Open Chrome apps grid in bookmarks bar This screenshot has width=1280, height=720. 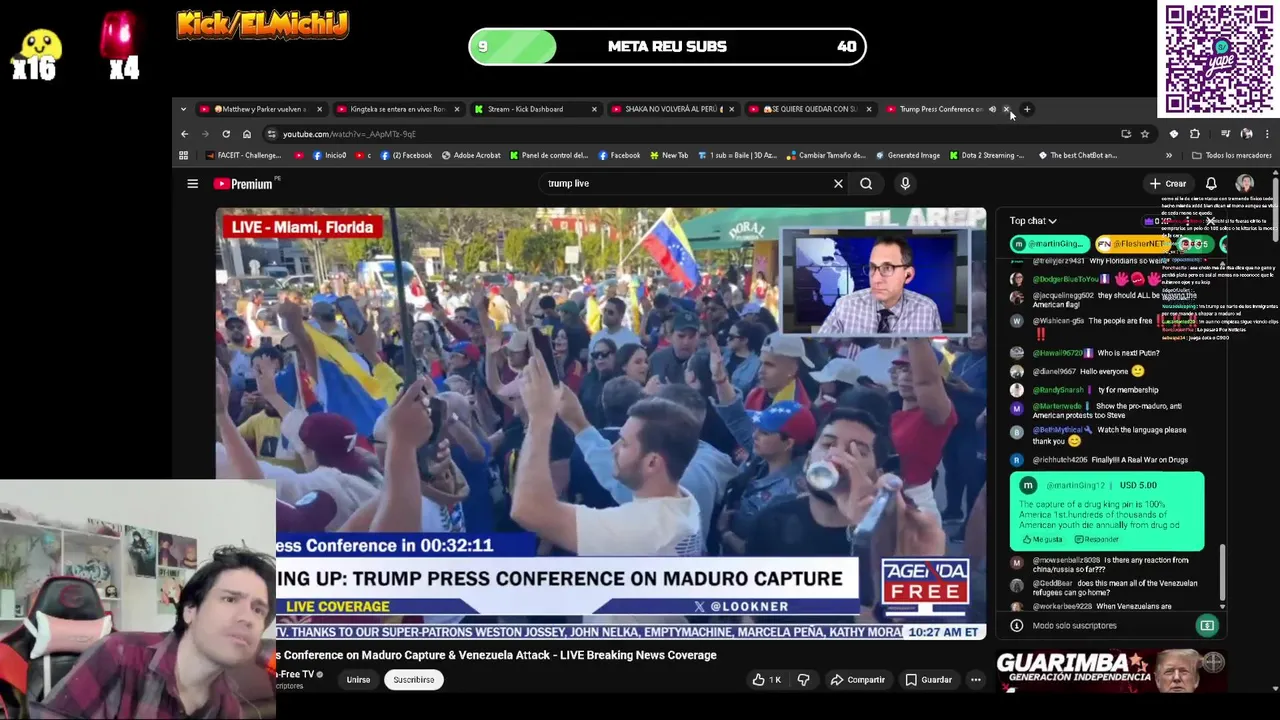pyautogui.click(x=183, y=155)
